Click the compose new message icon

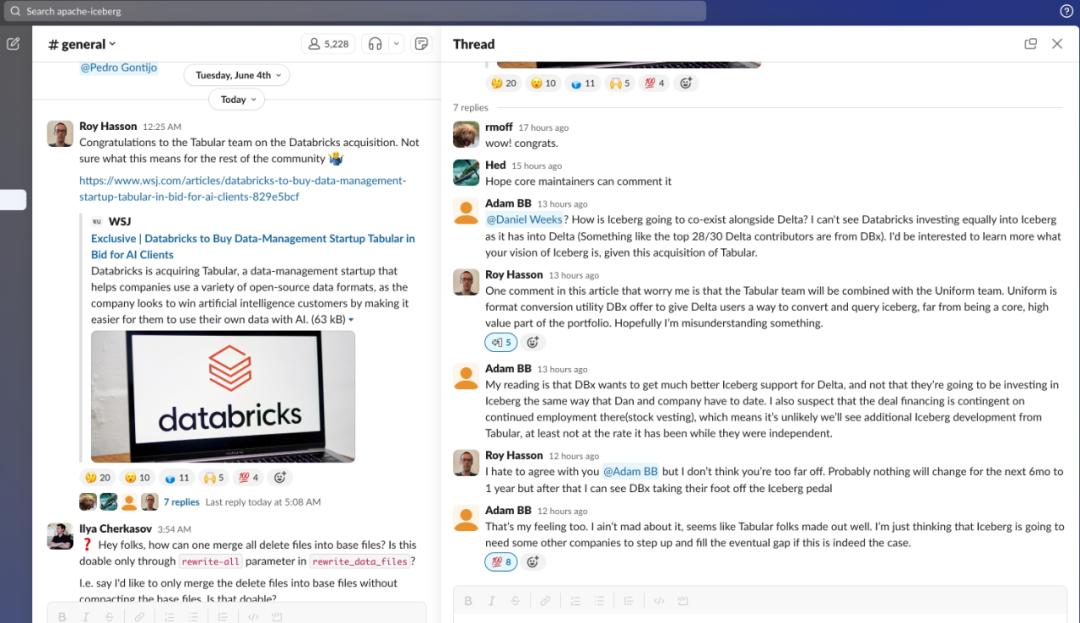pyautogui.click(x=13, y=44)
